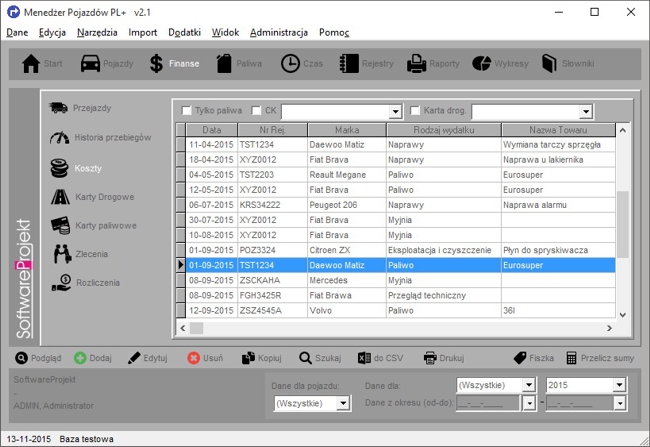Click the table scroll right arrow
This screenshot has height=447, width=650.
(x=609, y=328)
